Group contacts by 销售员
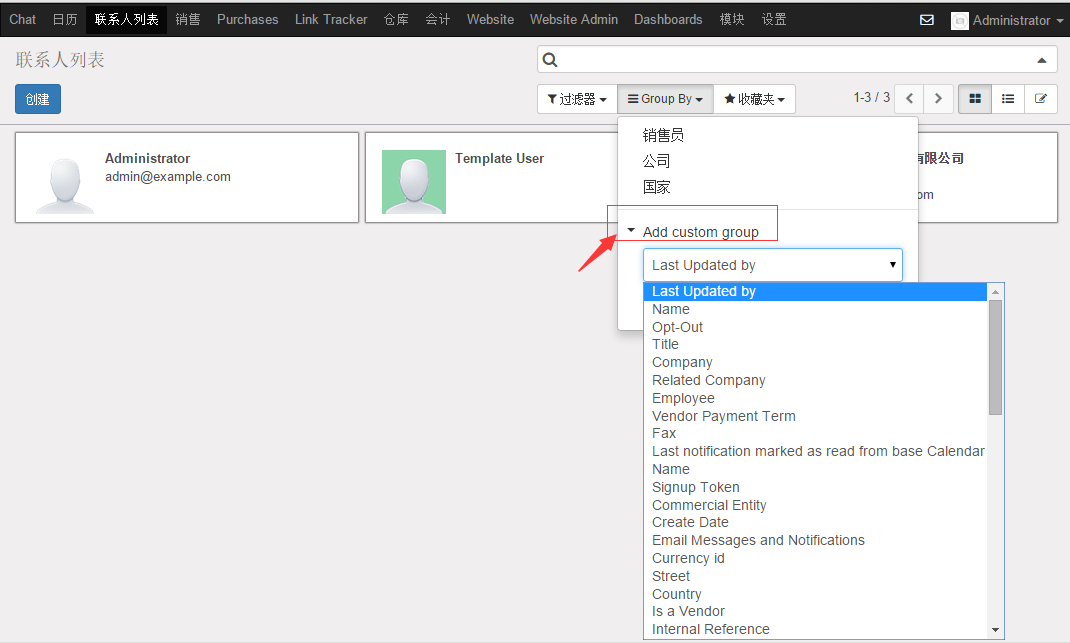This screenshot has width=1070, height=643. click(664, 135)
